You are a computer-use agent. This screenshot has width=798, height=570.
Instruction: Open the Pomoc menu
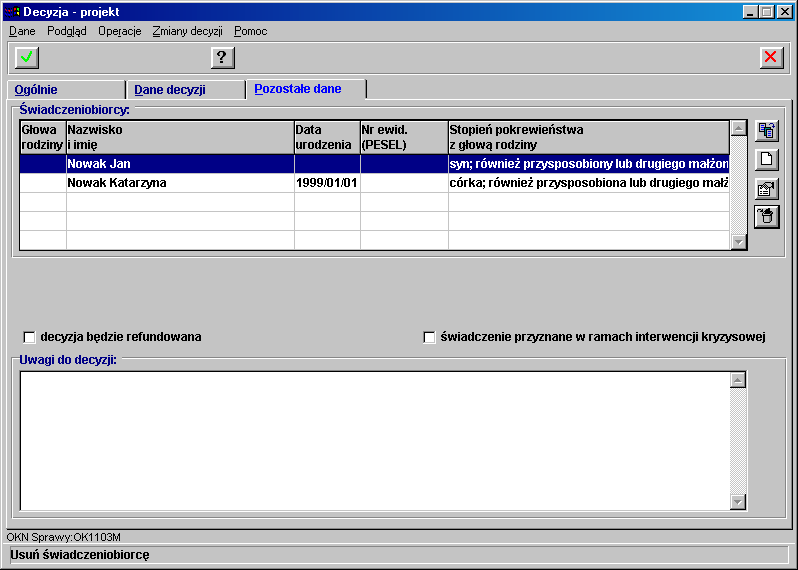coord(250,31)
